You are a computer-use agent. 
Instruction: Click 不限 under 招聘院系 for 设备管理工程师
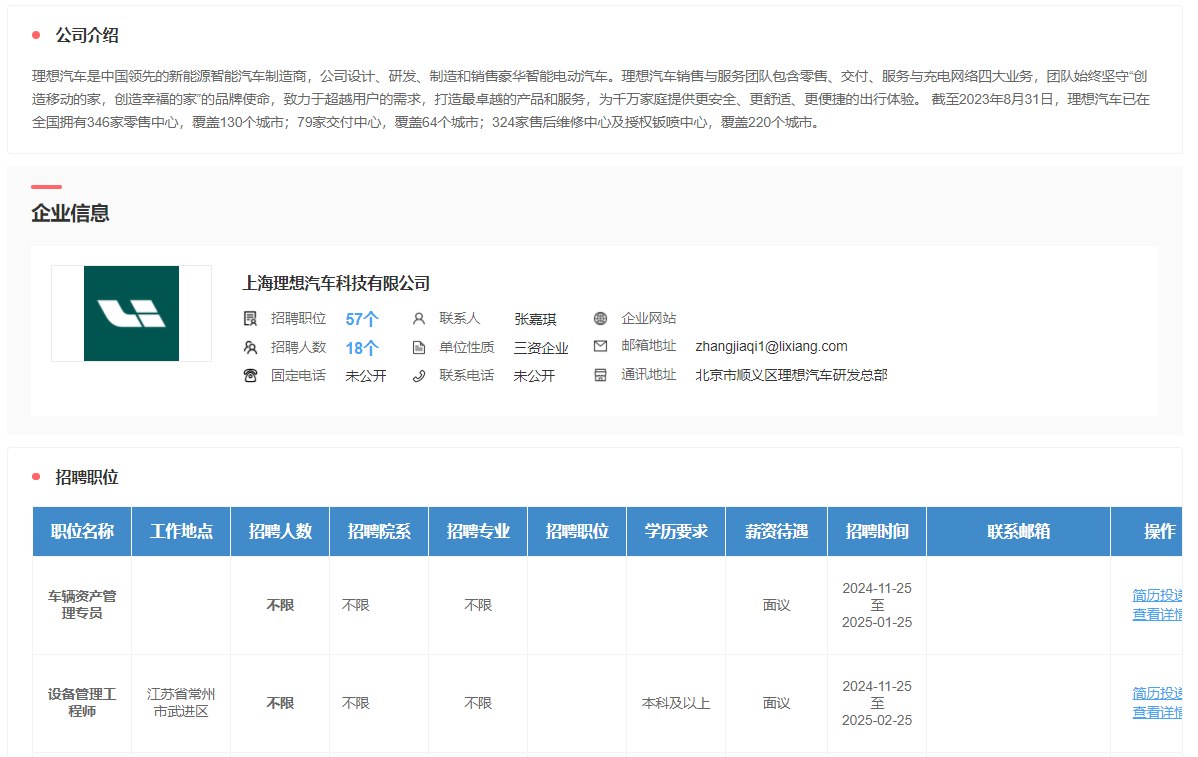(x=355, y=703)
